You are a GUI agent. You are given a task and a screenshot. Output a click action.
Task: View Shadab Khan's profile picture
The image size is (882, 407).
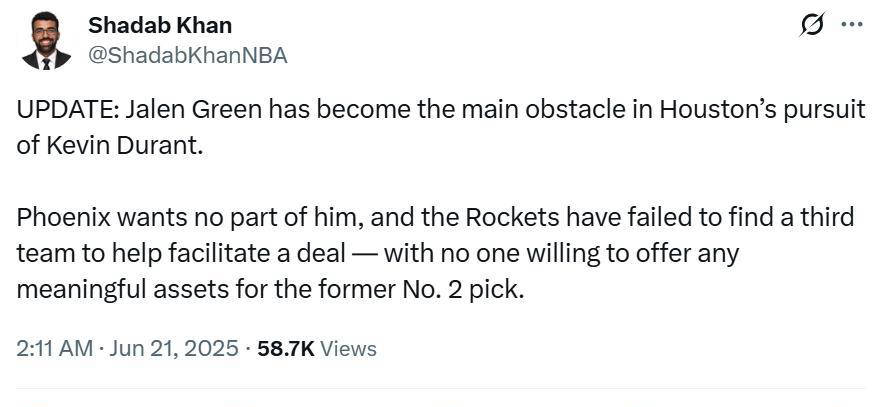(x=47, y=41)
